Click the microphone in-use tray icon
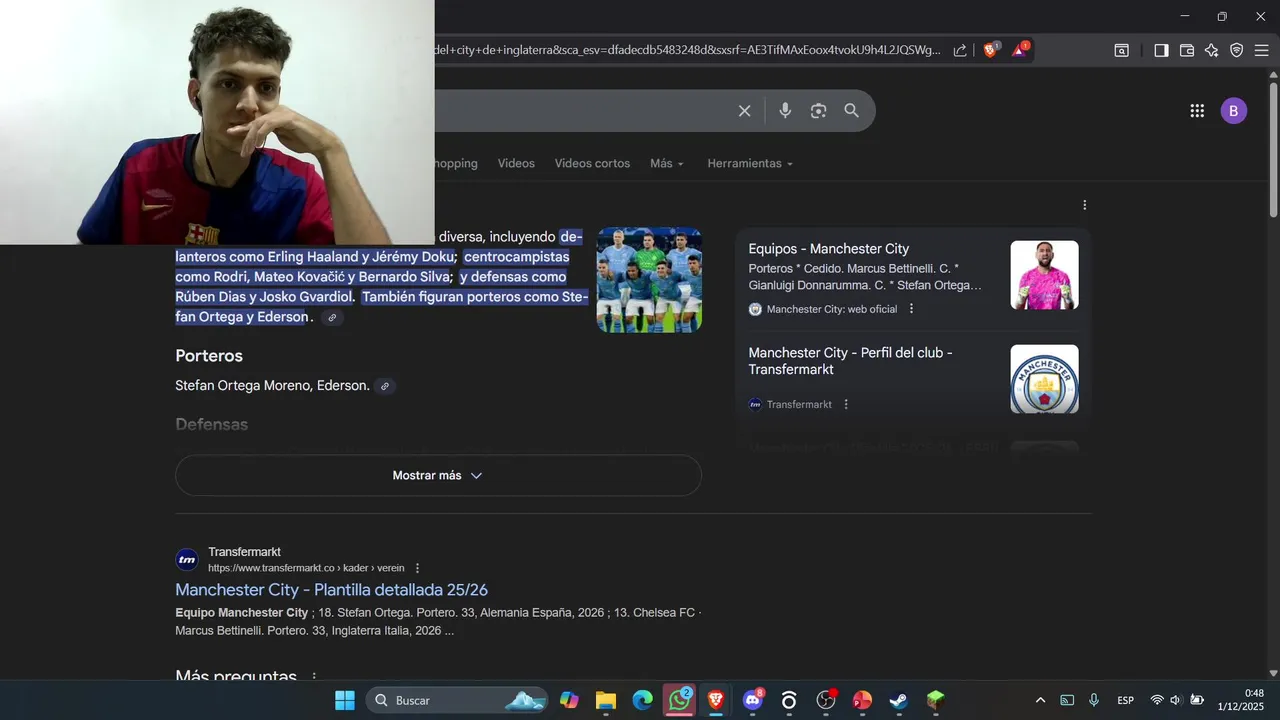 (1094, 700)
